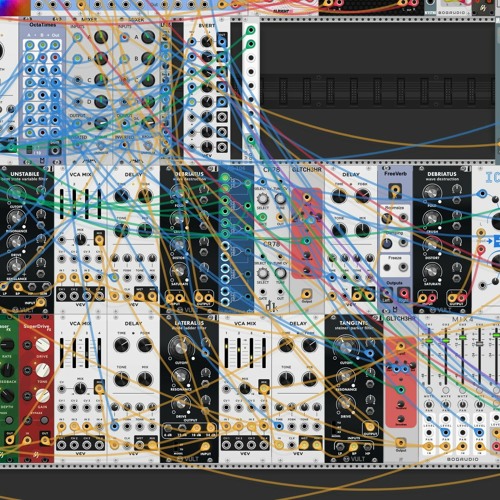Click IN 1 jack on VCA MIX beside Unstabile
The height and width of the screenshot is (500, 500).
pyautogui.click(x=62, y=277)
